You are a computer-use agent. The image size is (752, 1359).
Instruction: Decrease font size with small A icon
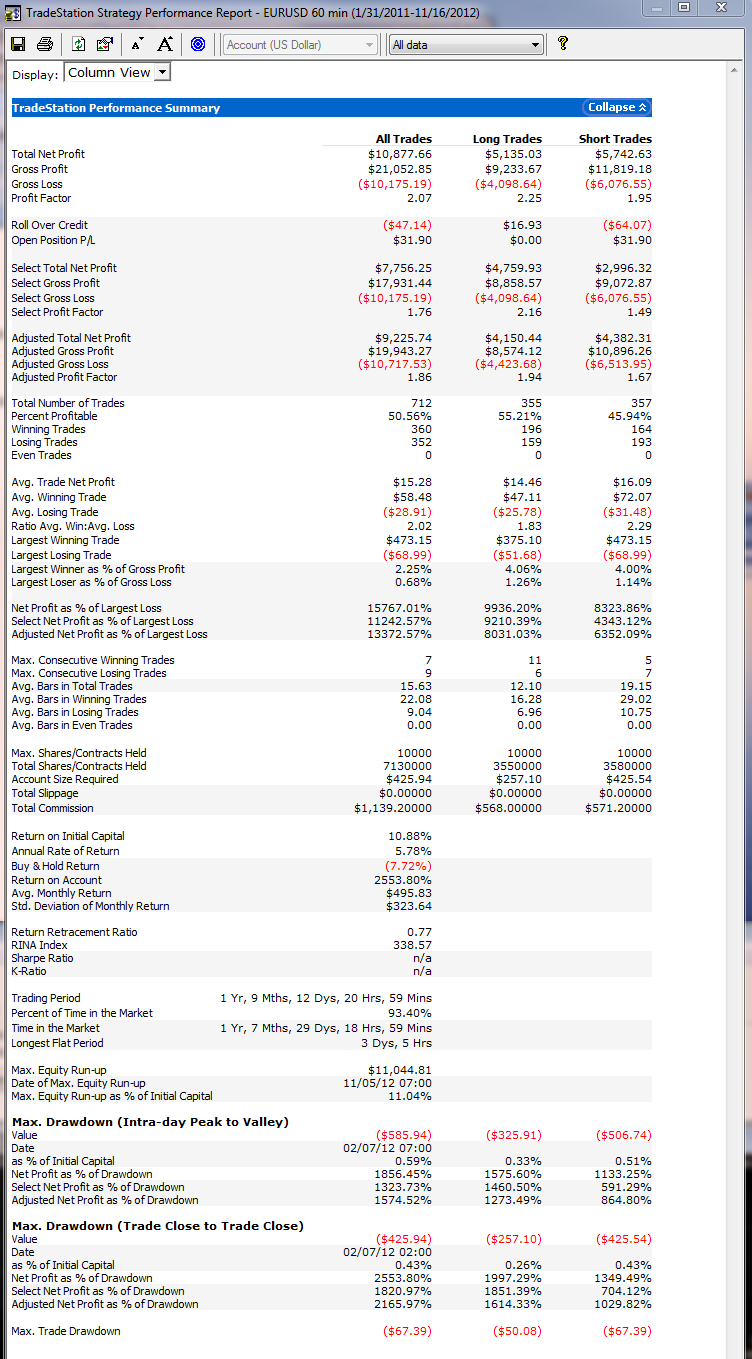tap(138, 45)
